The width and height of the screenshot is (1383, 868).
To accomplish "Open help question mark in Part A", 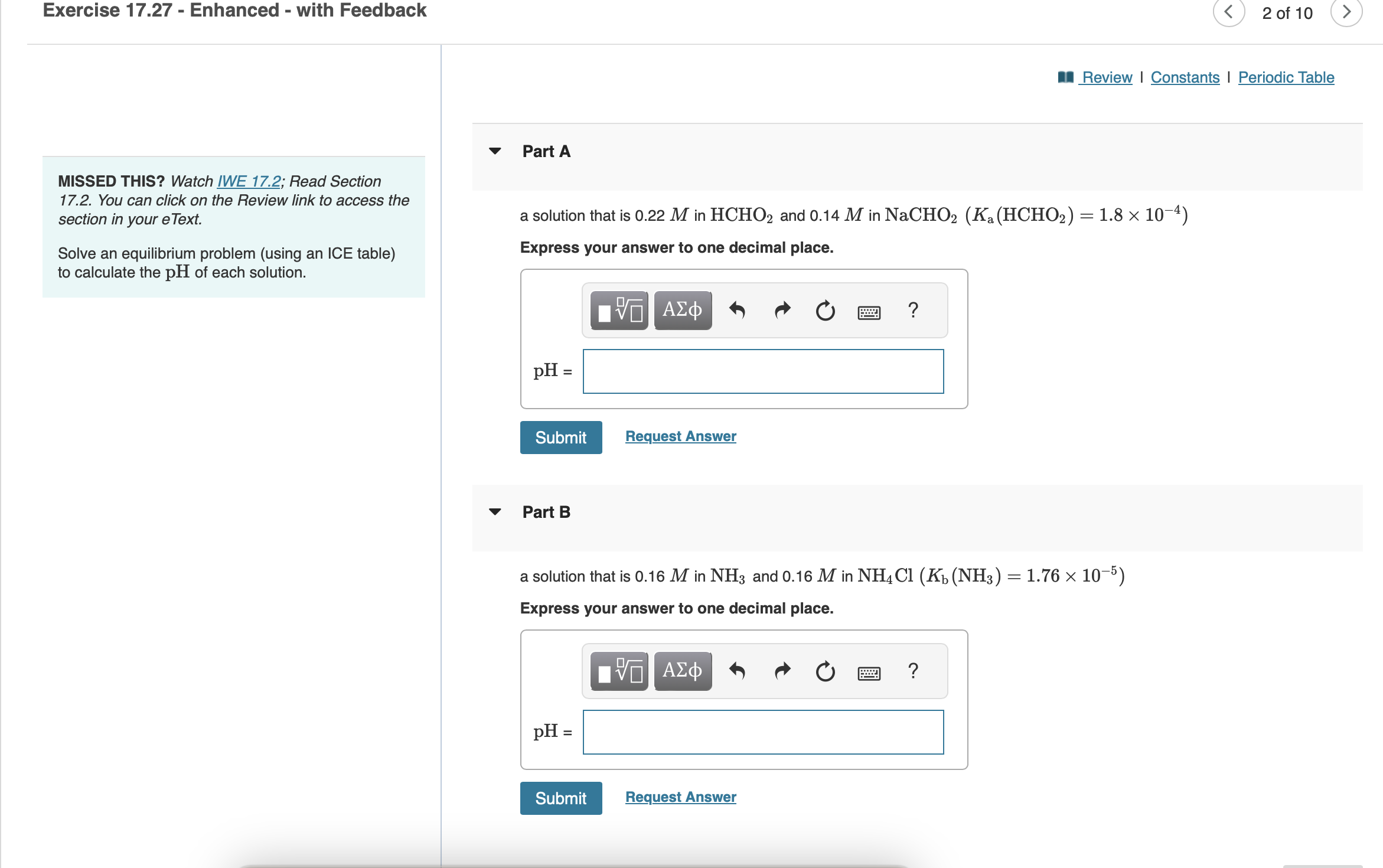I will [x=913, y=311].
